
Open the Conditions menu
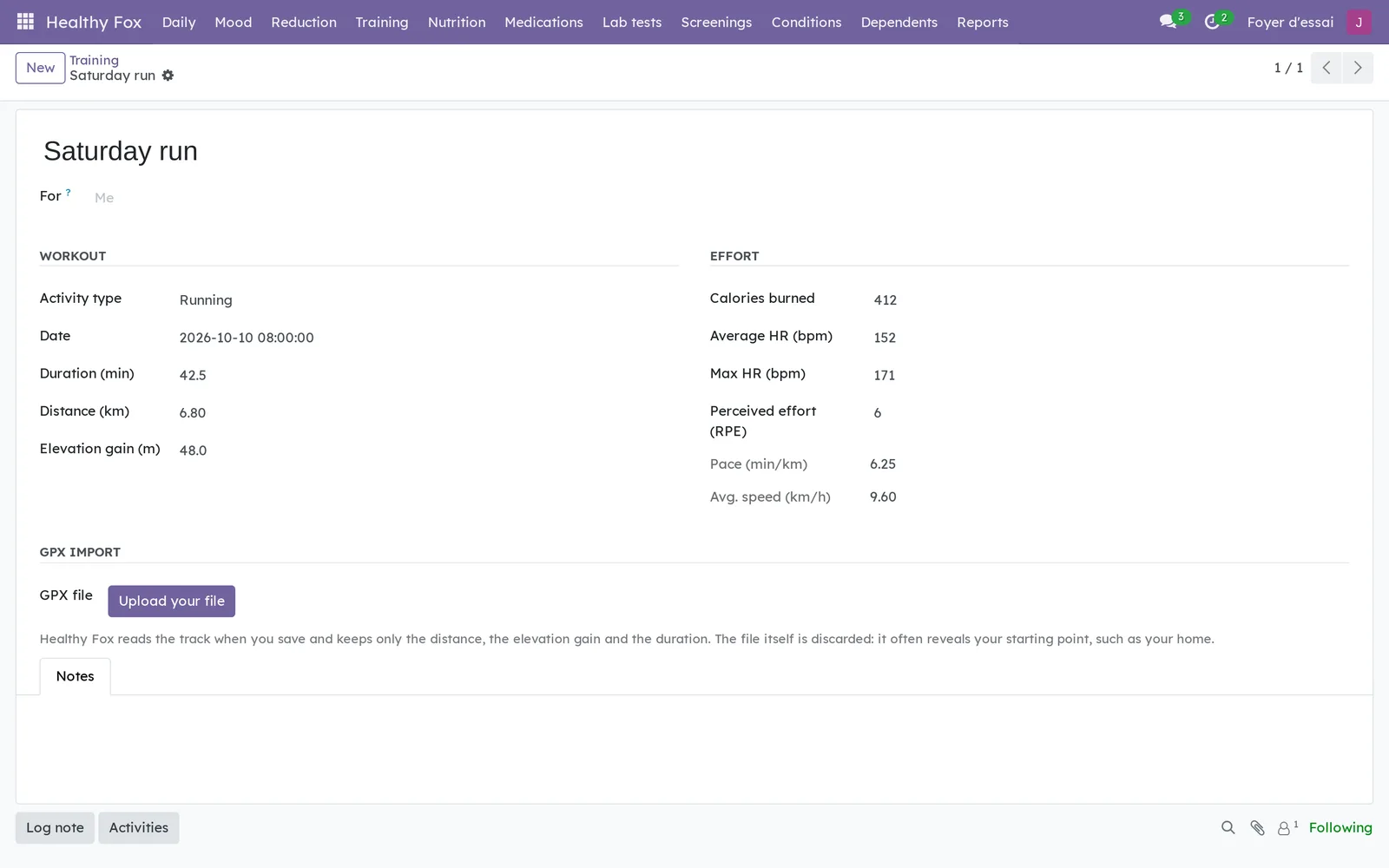806,22
